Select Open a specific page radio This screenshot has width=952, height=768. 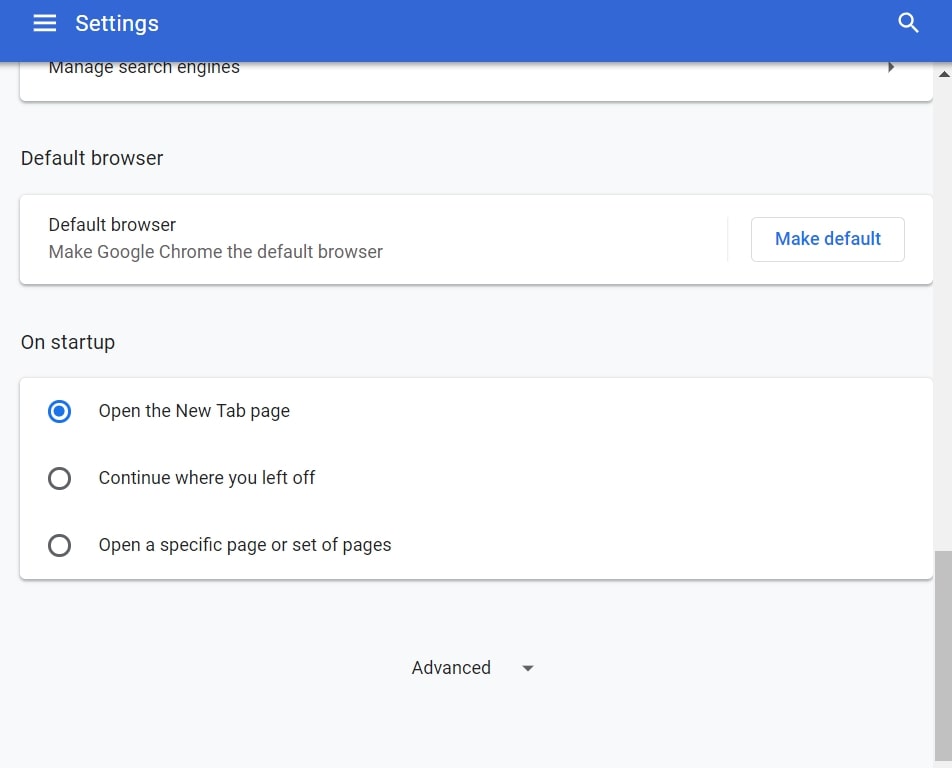tap(60, 545)
